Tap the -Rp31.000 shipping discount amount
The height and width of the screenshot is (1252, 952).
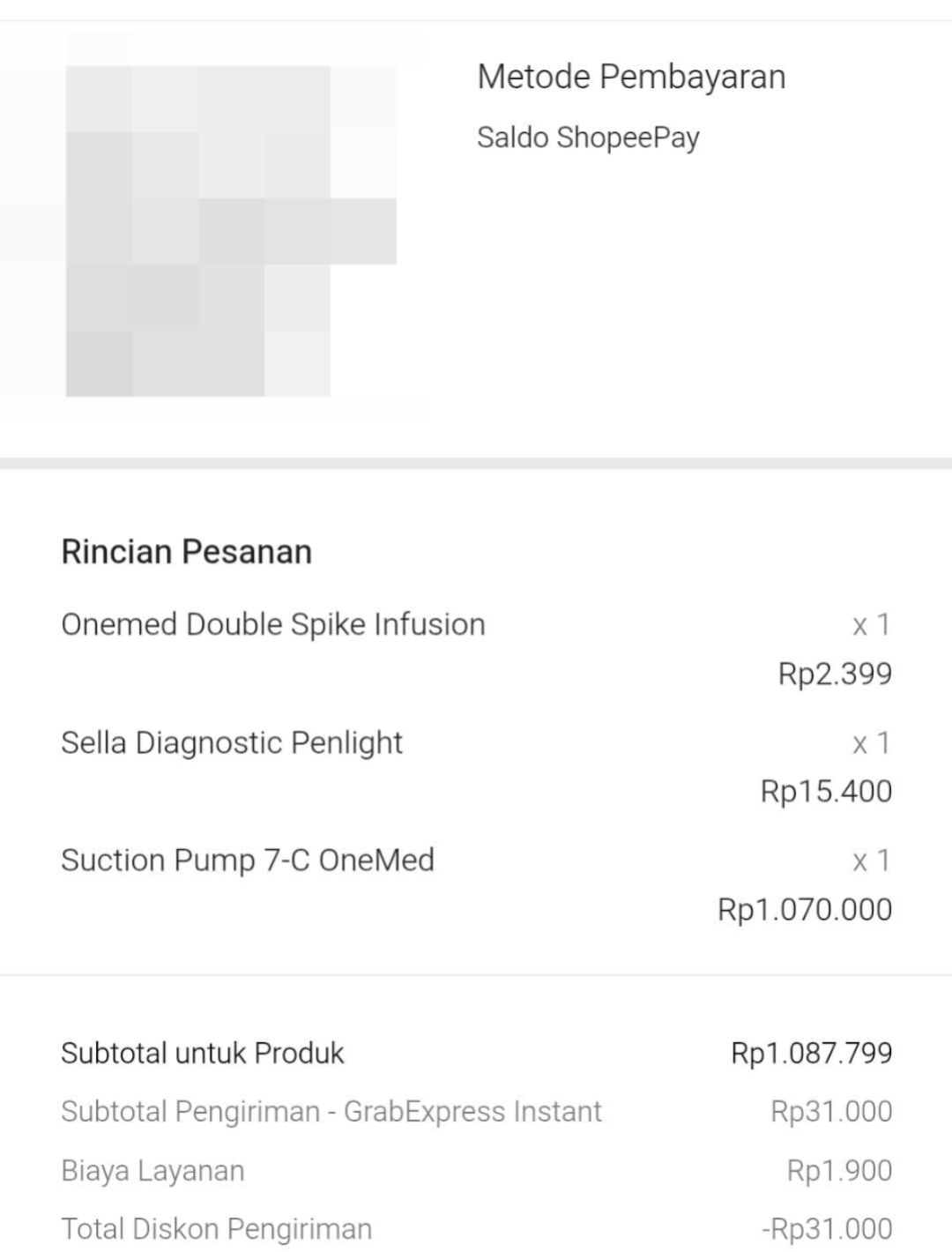point(827,1229)
